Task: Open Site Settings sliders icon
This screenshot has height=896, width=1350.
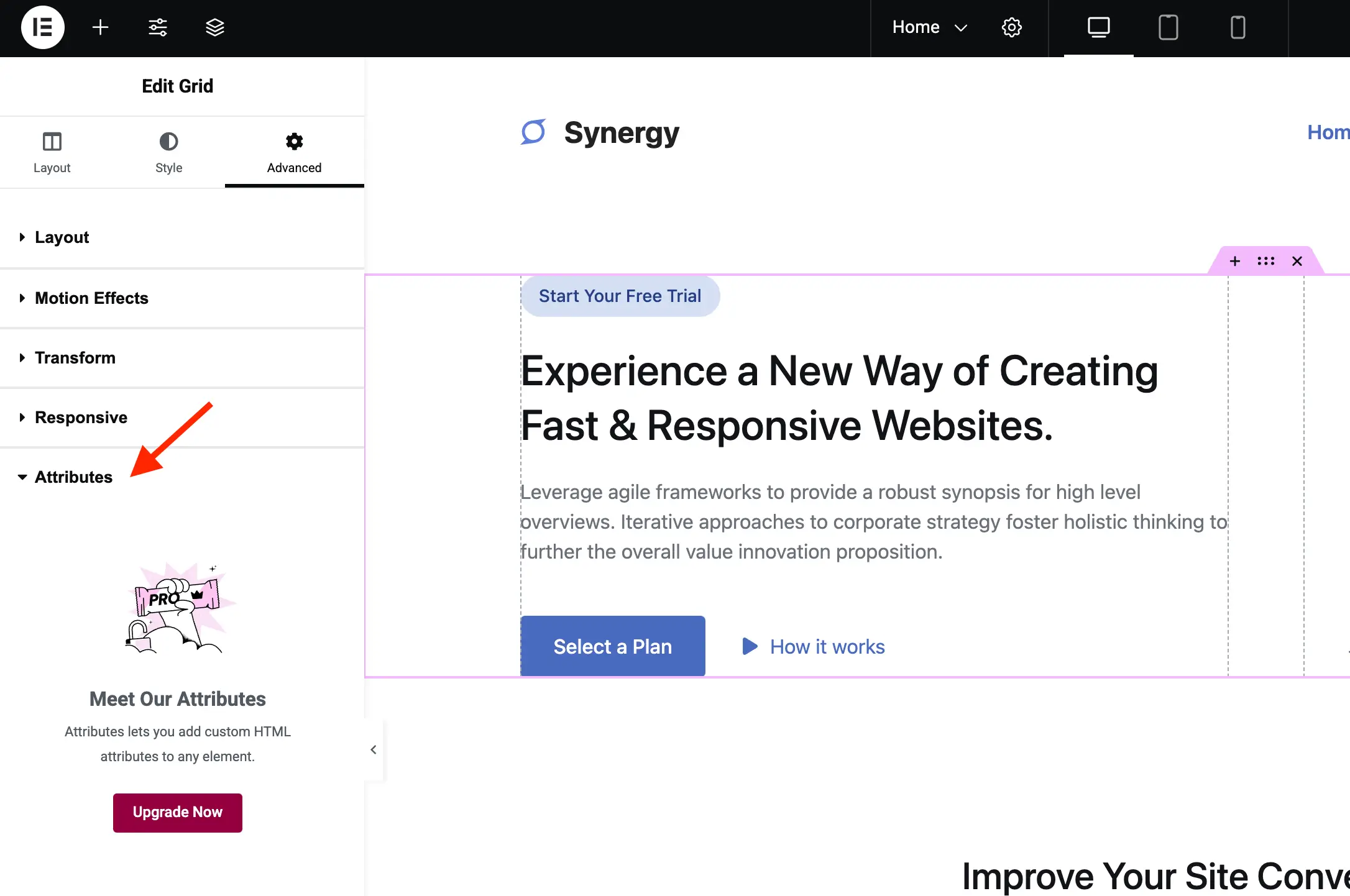Action: [158, 27]
